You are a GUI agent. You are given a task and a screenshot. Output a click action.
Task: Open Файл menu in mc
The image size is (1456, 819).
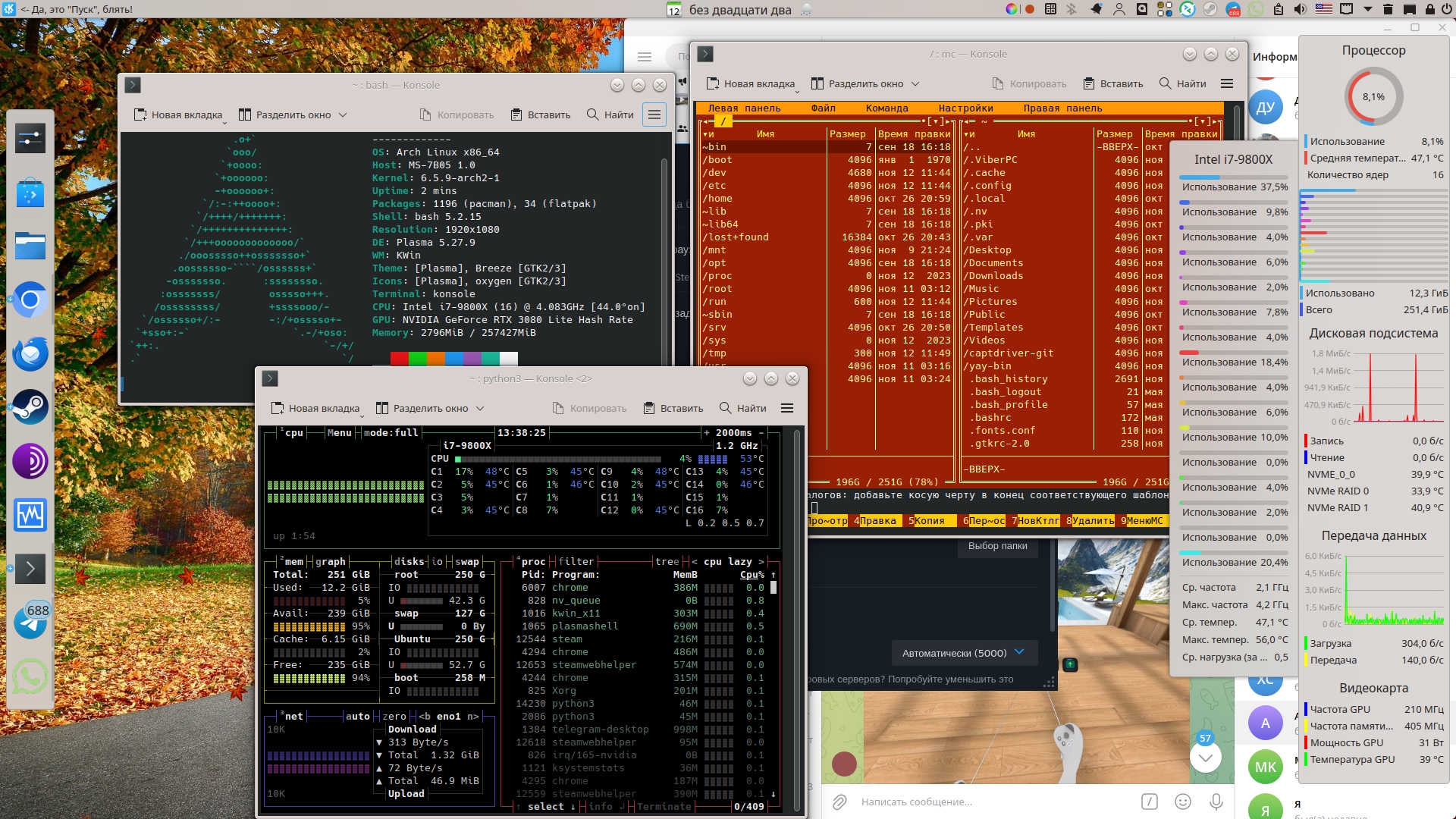pos(823,108)
